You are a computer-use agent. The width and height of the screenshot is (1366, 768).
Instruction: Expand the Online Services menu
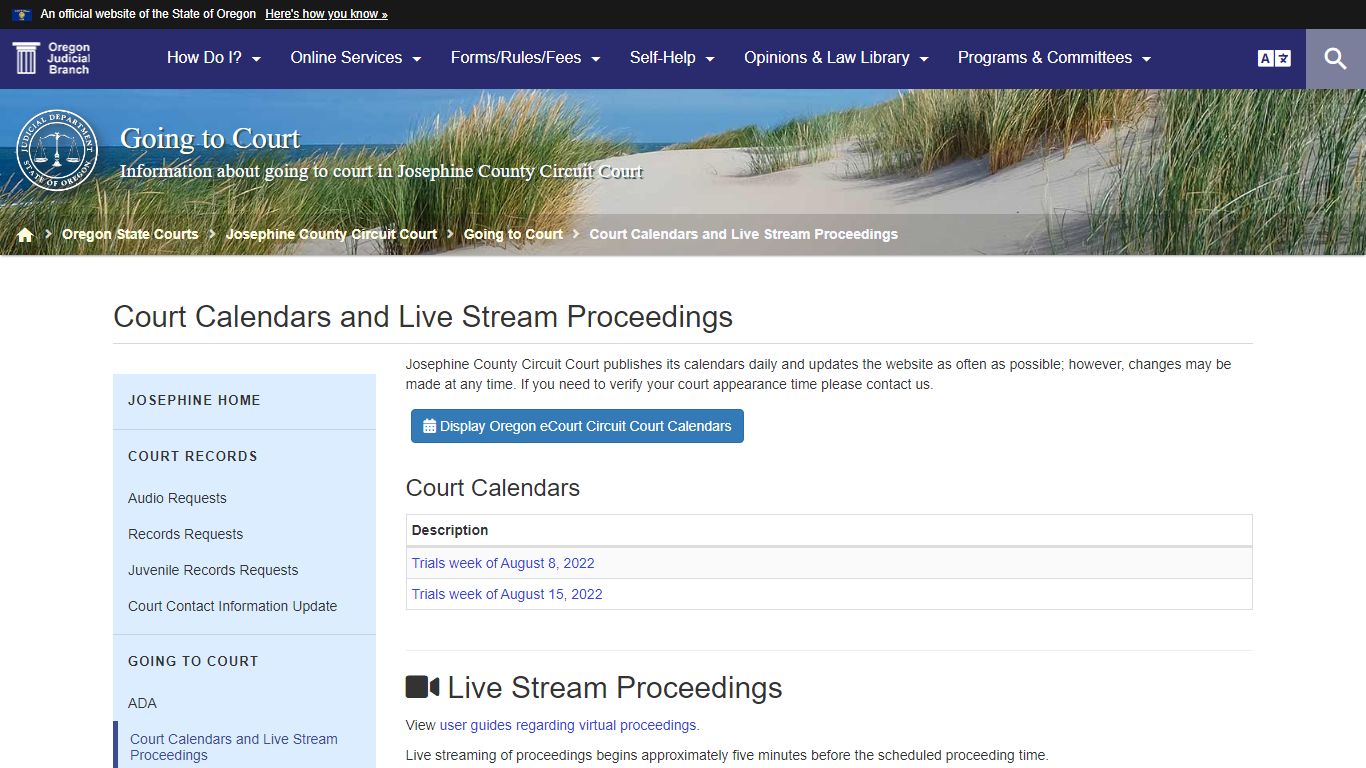coord(356,58)
